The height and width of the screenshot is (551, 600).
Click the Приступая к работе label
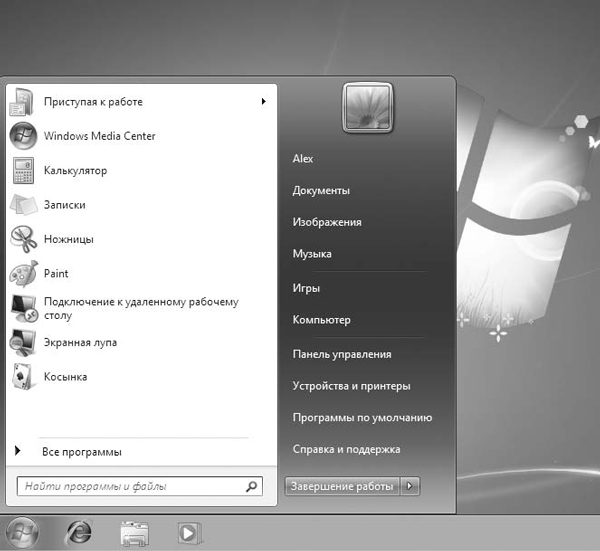click(x=93, y=102)
